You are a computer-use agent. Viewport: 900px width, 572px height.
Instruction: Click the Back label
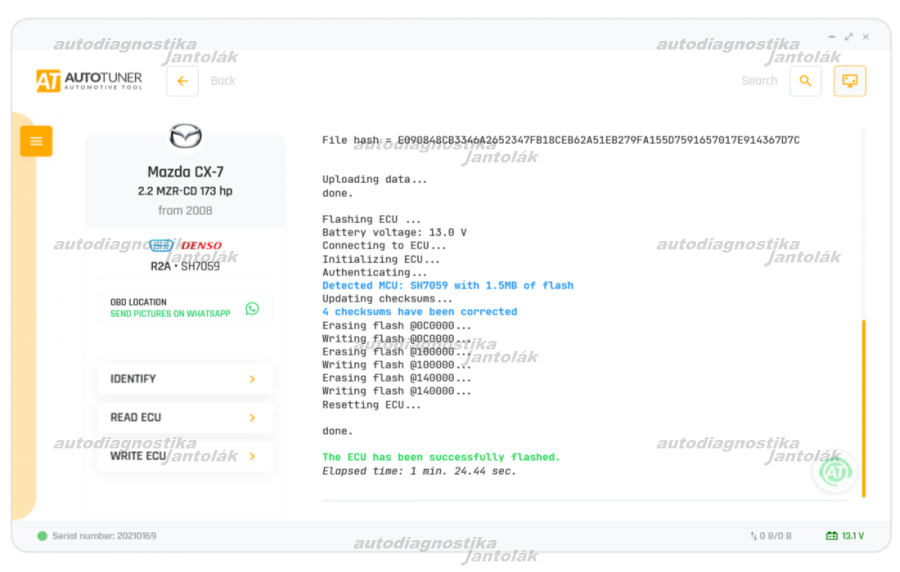click(x=223, y=81)
